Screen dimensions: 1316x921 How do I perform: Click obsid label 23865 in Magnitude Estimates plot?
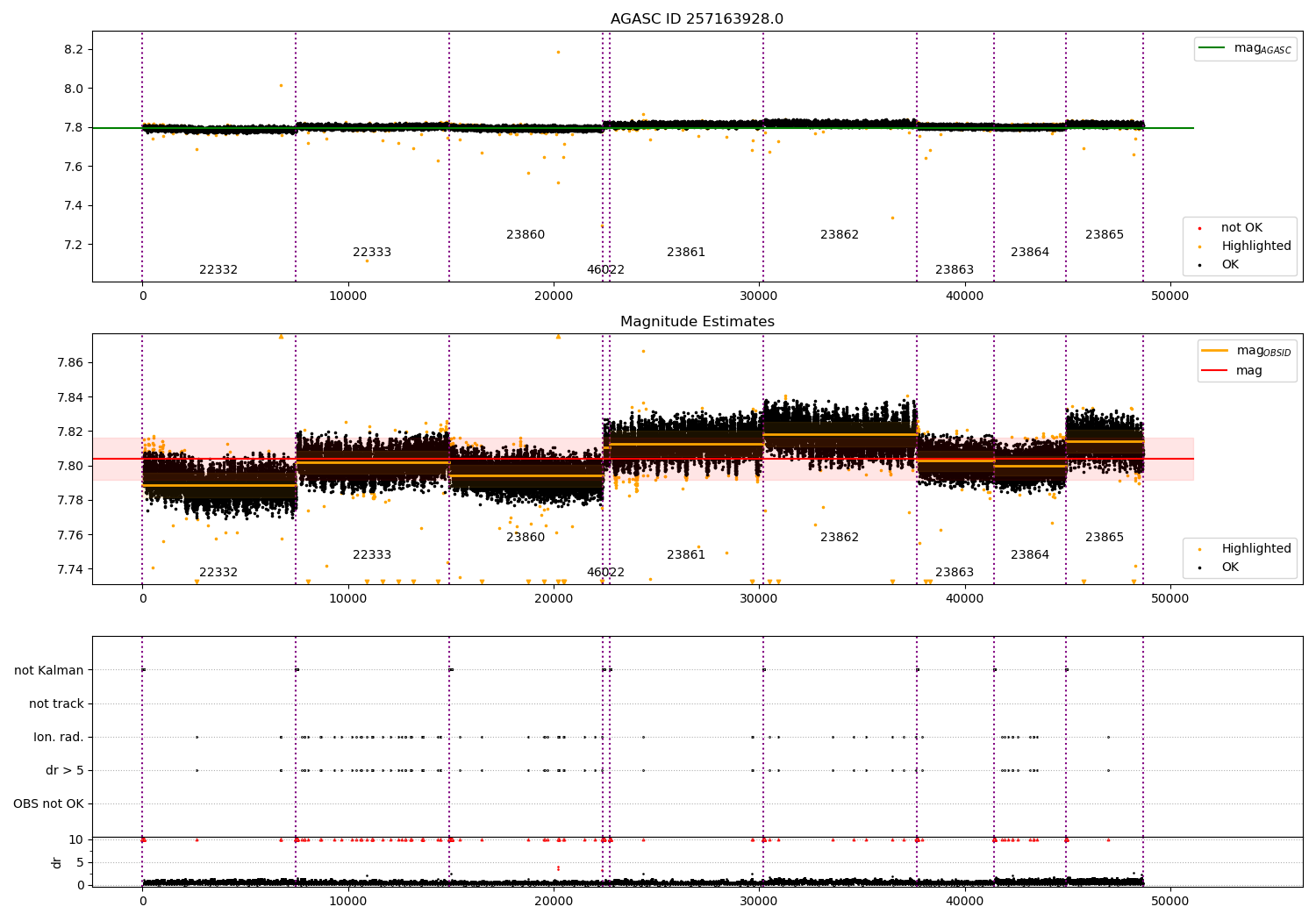[x=1105, y=538]
